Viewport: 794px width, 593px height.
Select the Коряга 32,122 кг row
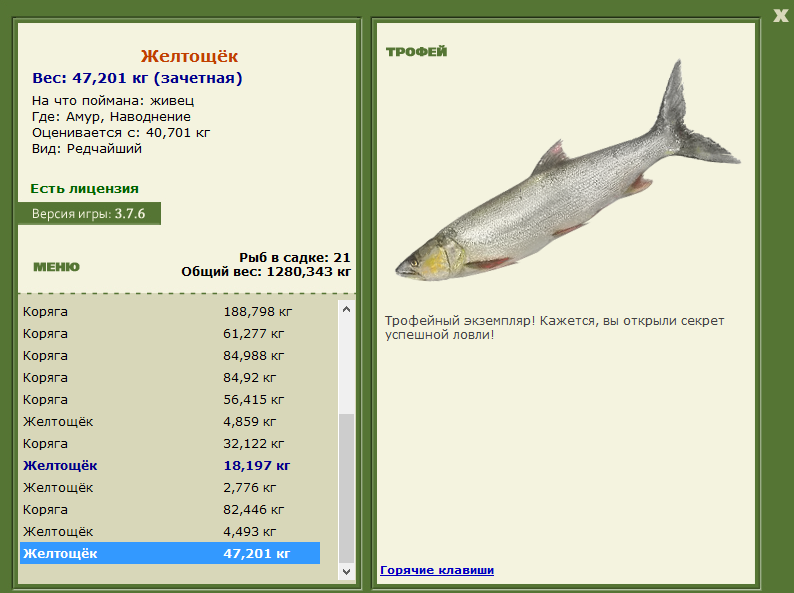(170, 444)
